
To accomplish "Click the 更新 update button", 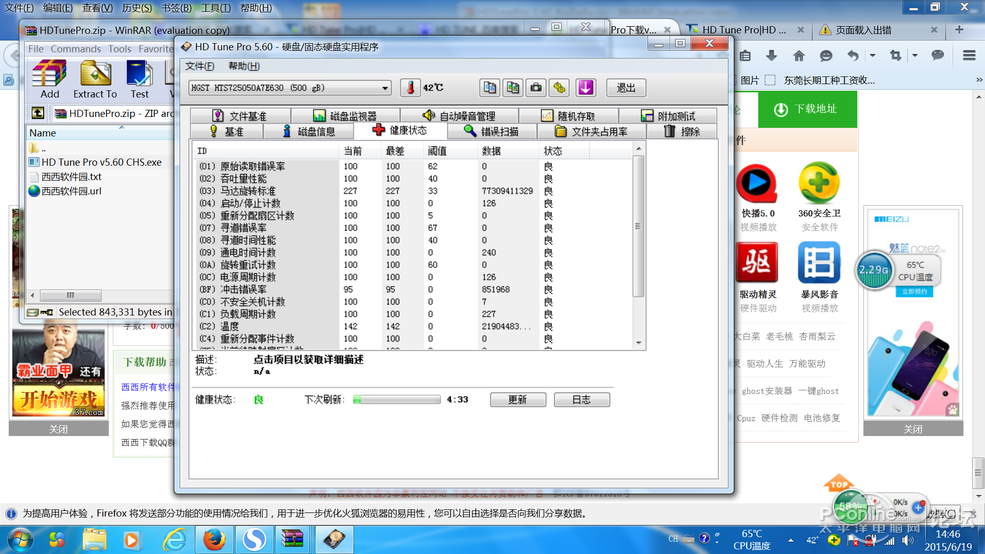I will [518, 399].
